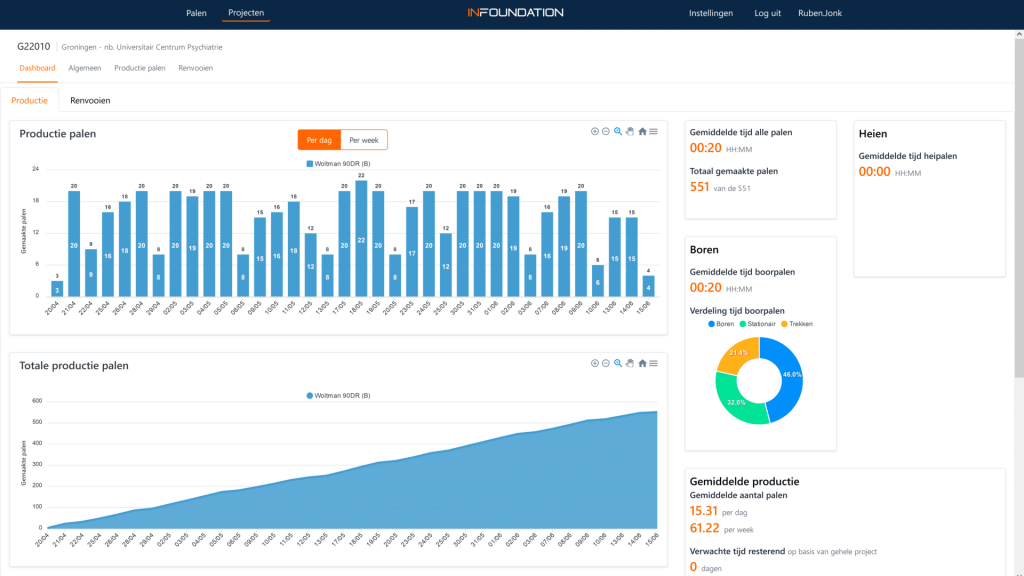The image size is (1024, 576).
Task: Switch chart view to Per week
Action: point(364,140)
